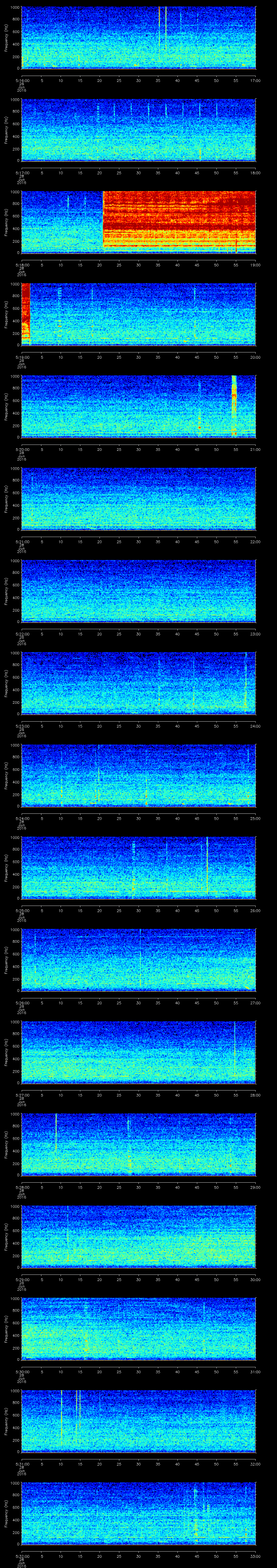The width and height of the screenshot is (277, 1568).
Task: Click the spectrogram panel starting at 5:17:00
Action: 138,130
